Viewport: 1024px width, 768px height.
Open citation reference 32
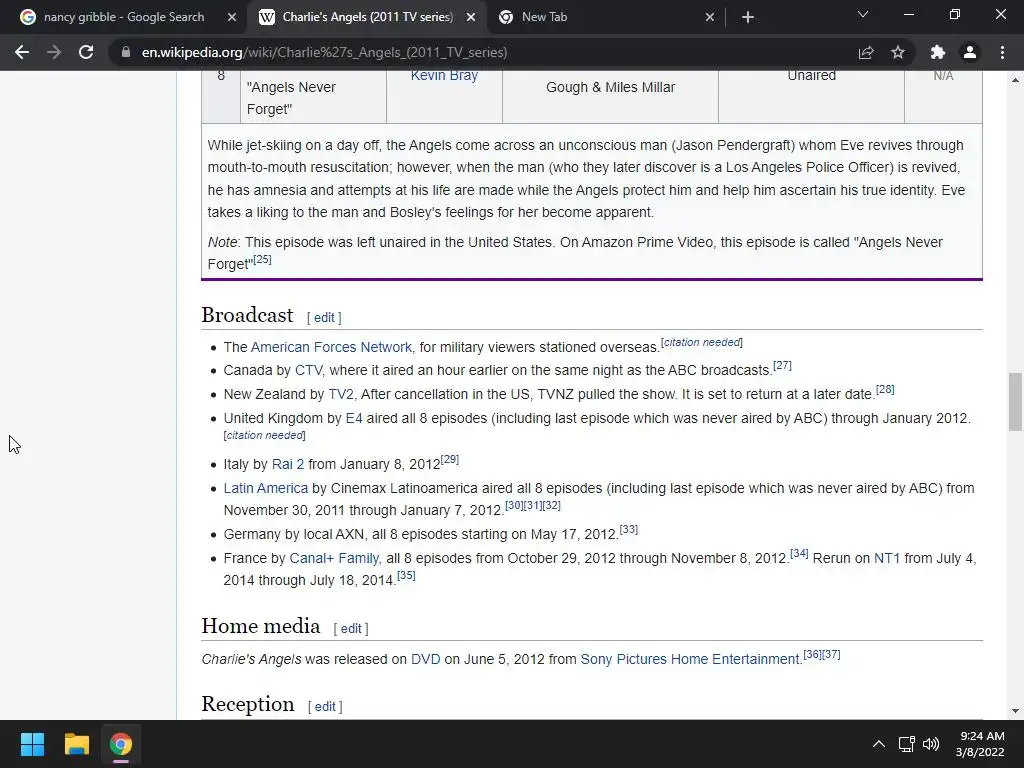(x=552, y=505)
